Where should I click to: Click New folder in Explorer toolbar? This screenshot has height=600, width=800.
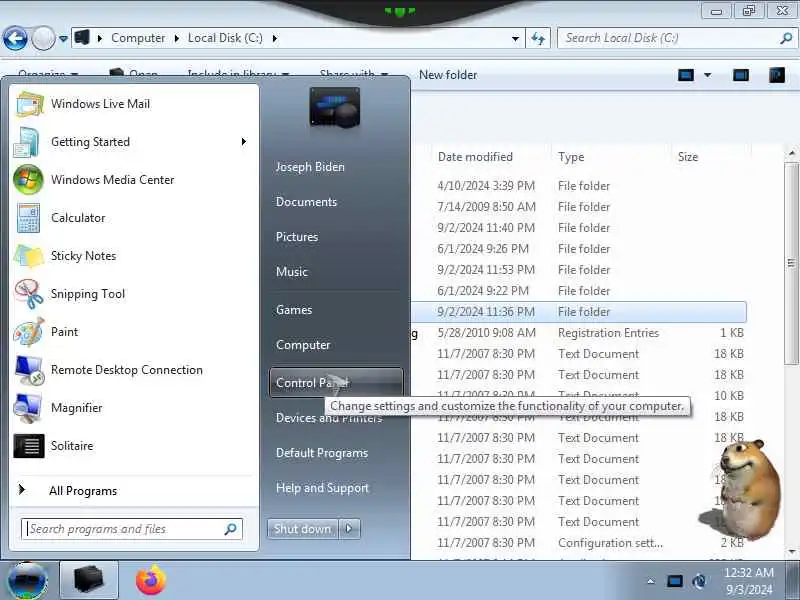[448, 75]
